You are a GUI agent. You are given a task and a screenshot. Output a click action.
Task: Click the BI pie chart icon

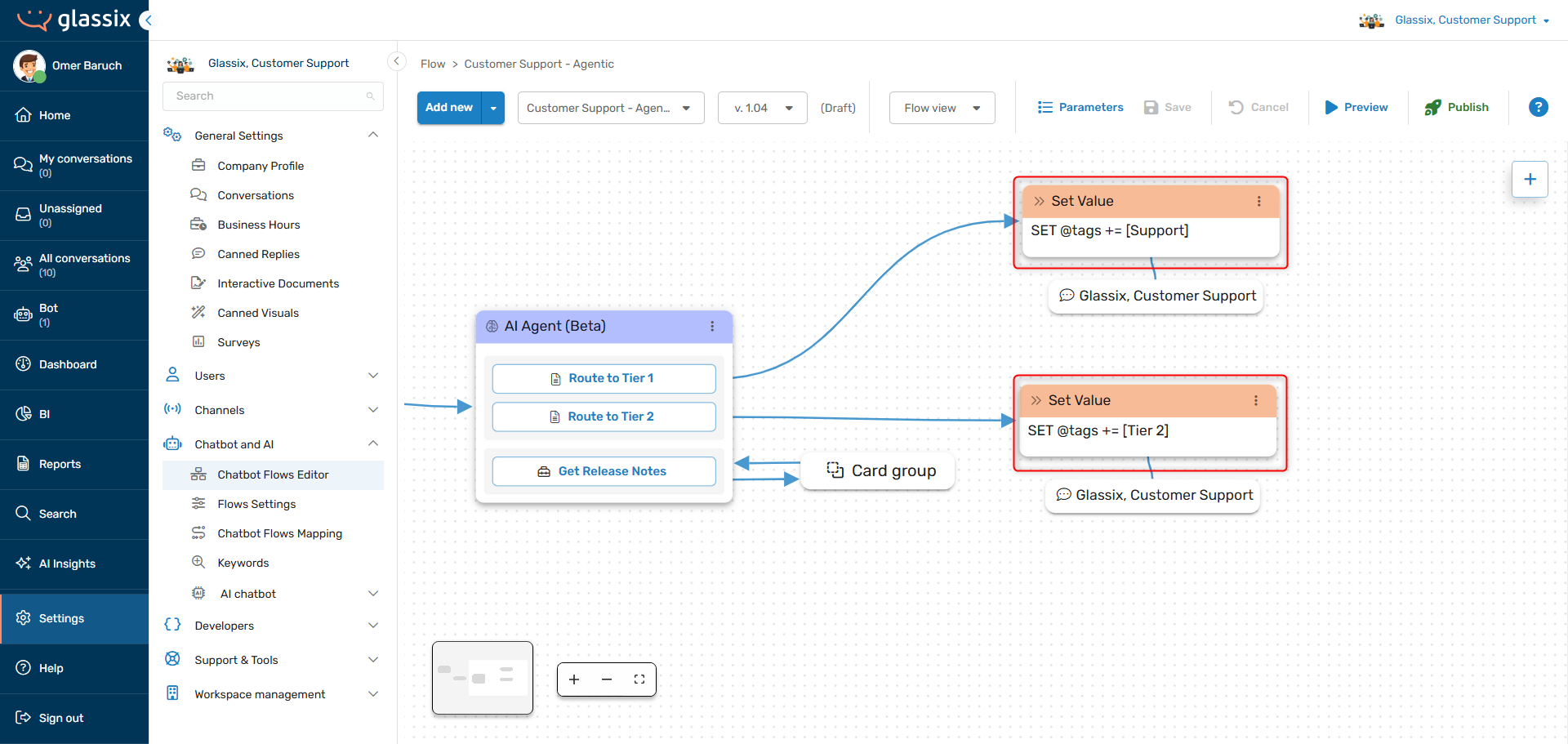point(24,414)
